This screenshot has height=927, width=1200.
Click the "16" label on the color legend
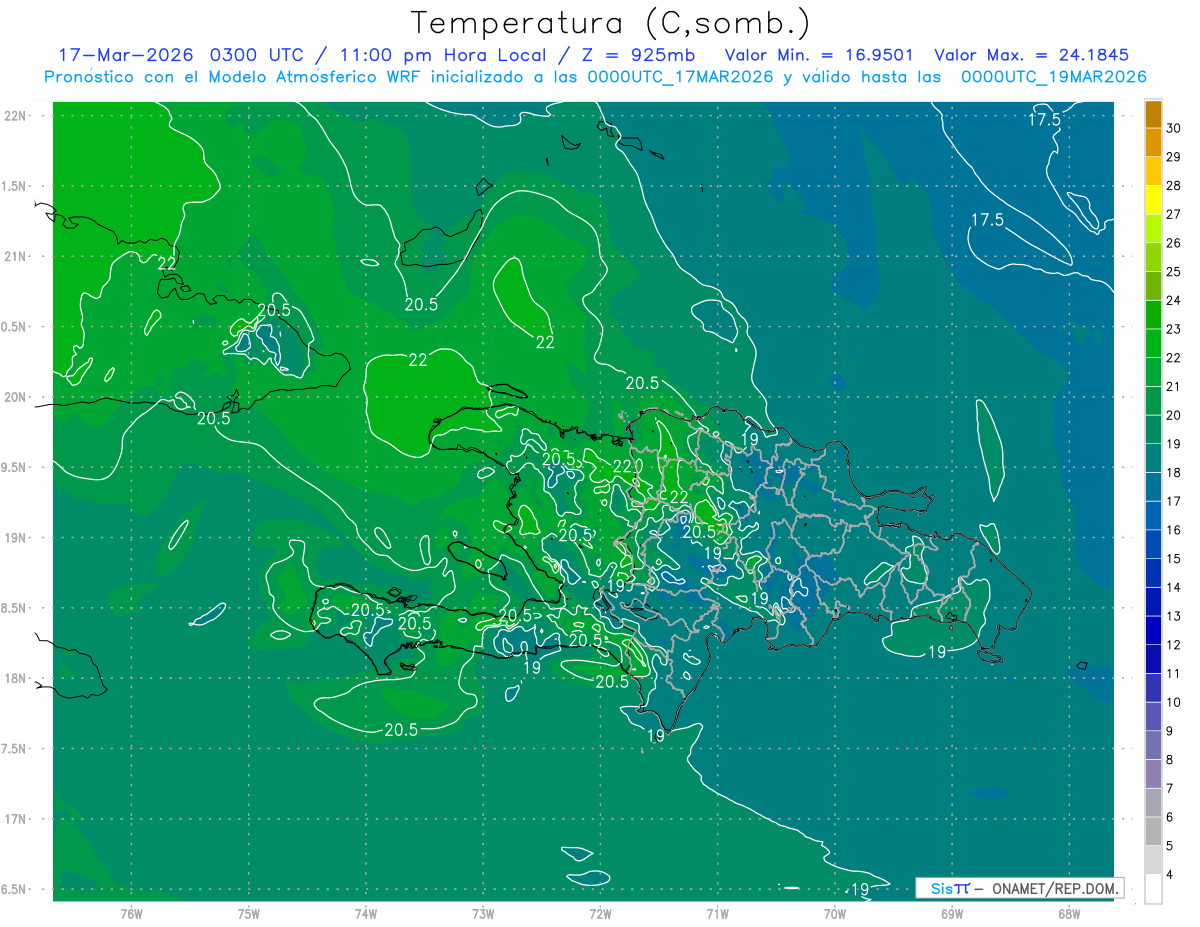1174,530
